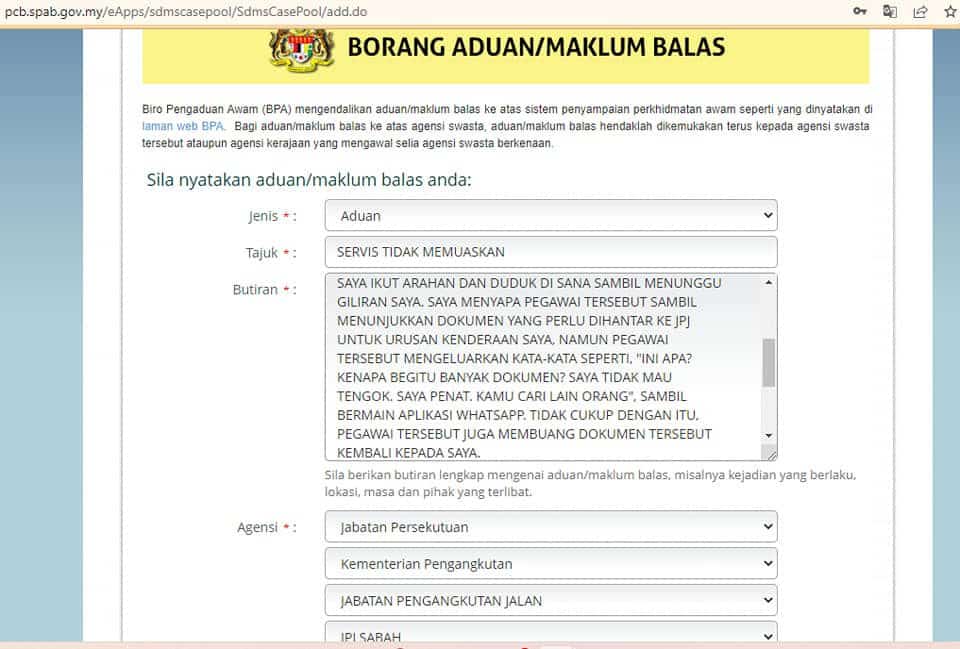Click the password key icon in address bar
The height and width of the screenshot is (649, 960).
point(860,11)
